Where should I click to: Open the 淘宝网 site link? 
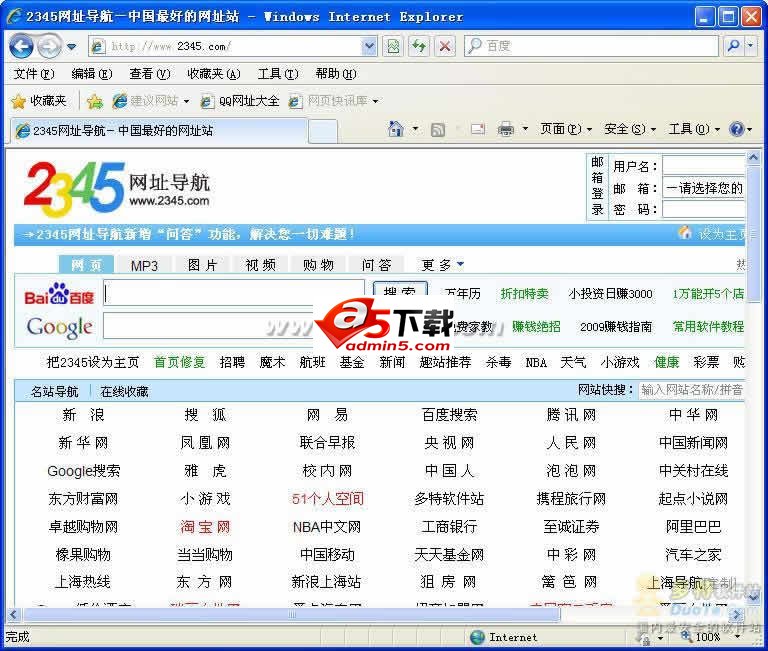click(205, 527)
